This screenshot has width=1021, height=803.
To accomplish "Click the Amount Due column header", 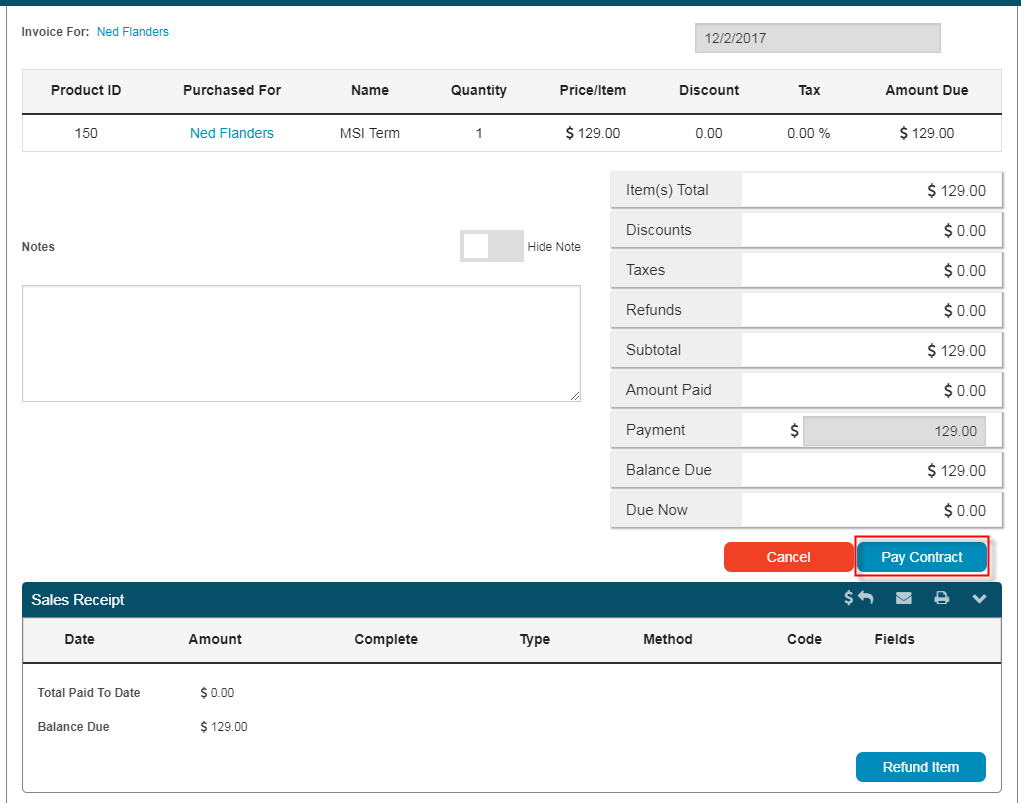I will (x=926, y=90).
